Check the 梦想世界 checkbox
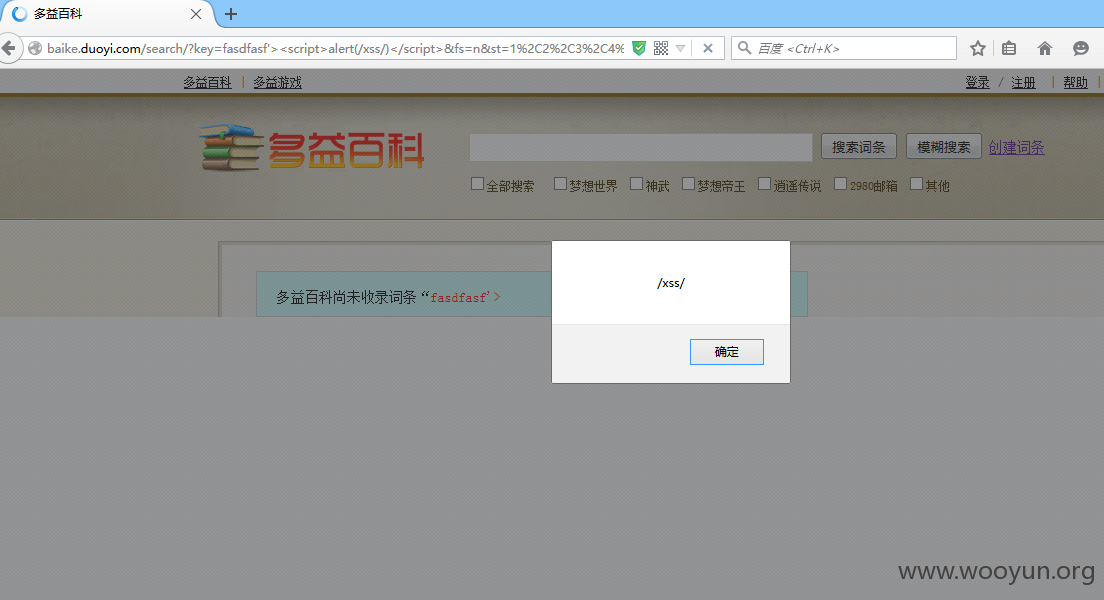Screen dimensions: 1104x600 tap(560, 184)
